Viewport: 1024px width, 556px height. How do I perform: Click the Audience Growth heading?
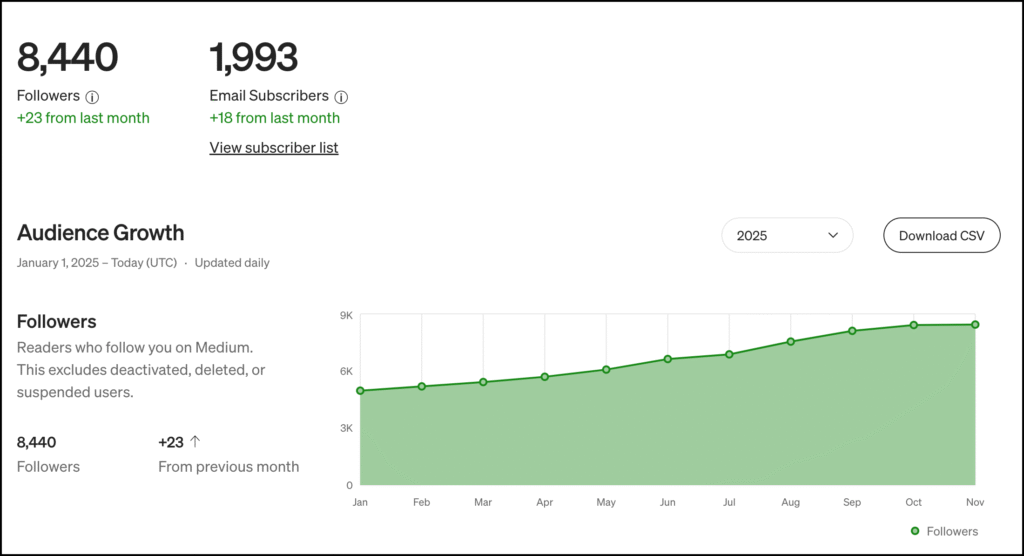pyautogui.click(x=101, y=233)
